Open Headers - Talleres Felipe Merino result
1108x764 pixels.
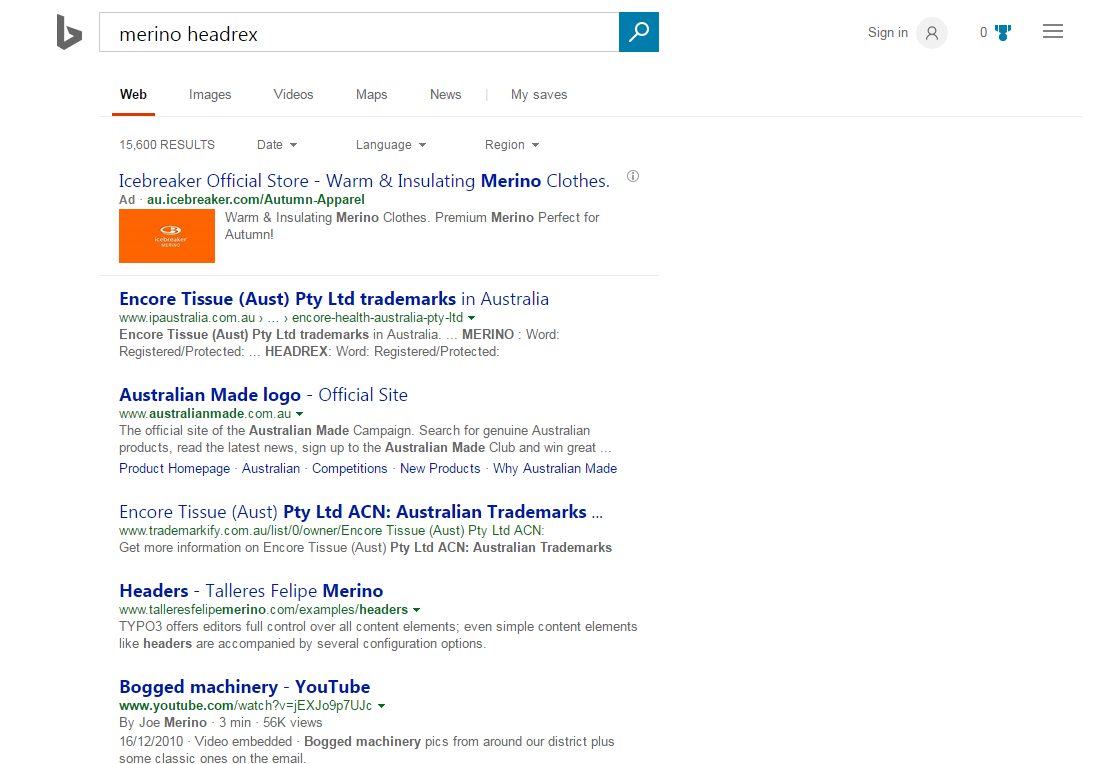(x=251, y=591)
